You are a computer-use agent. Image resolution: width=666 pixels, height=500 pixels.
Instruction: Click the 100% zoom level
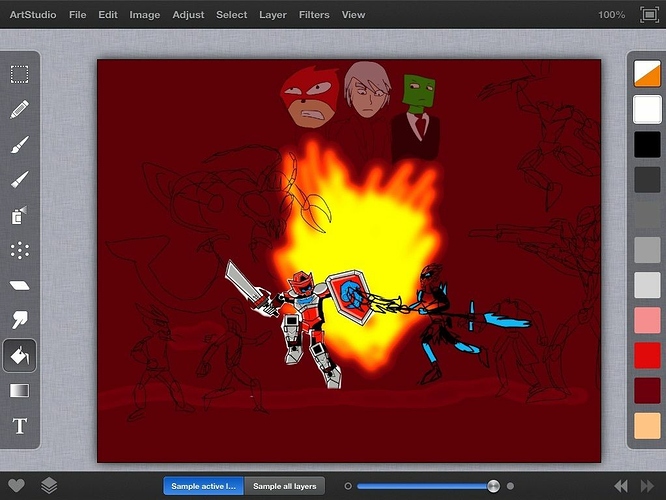[x=612, y=15]
